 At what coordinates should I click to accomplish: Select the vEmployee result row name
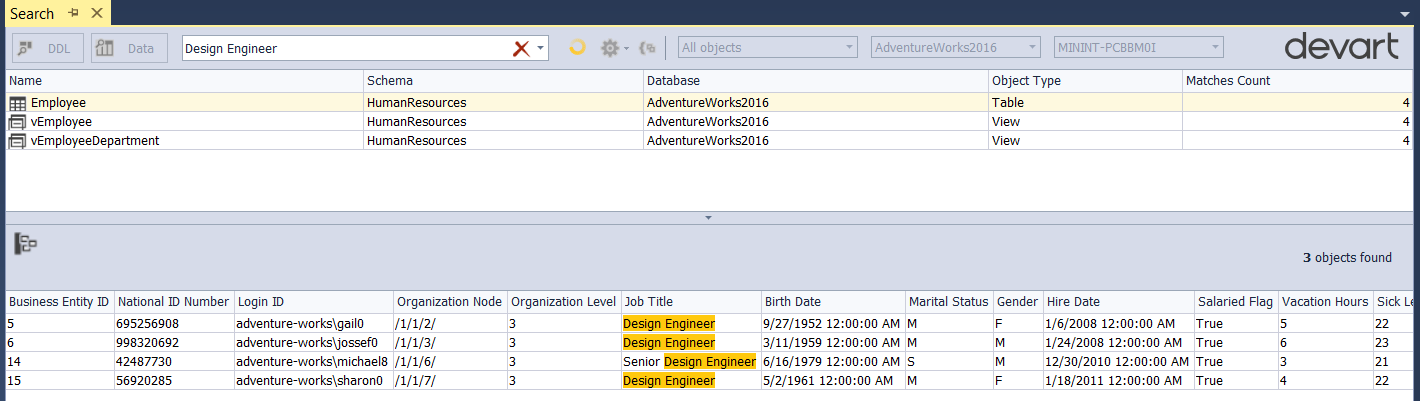click(x=61, y=121)
